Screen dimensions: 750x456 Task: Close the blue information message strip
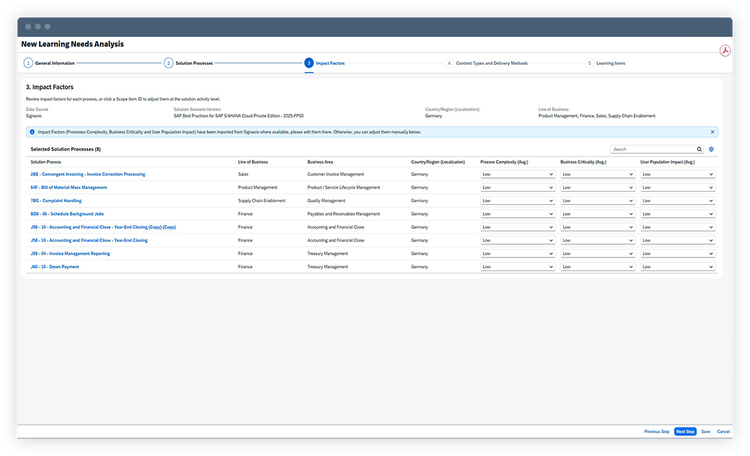(712, 132)
